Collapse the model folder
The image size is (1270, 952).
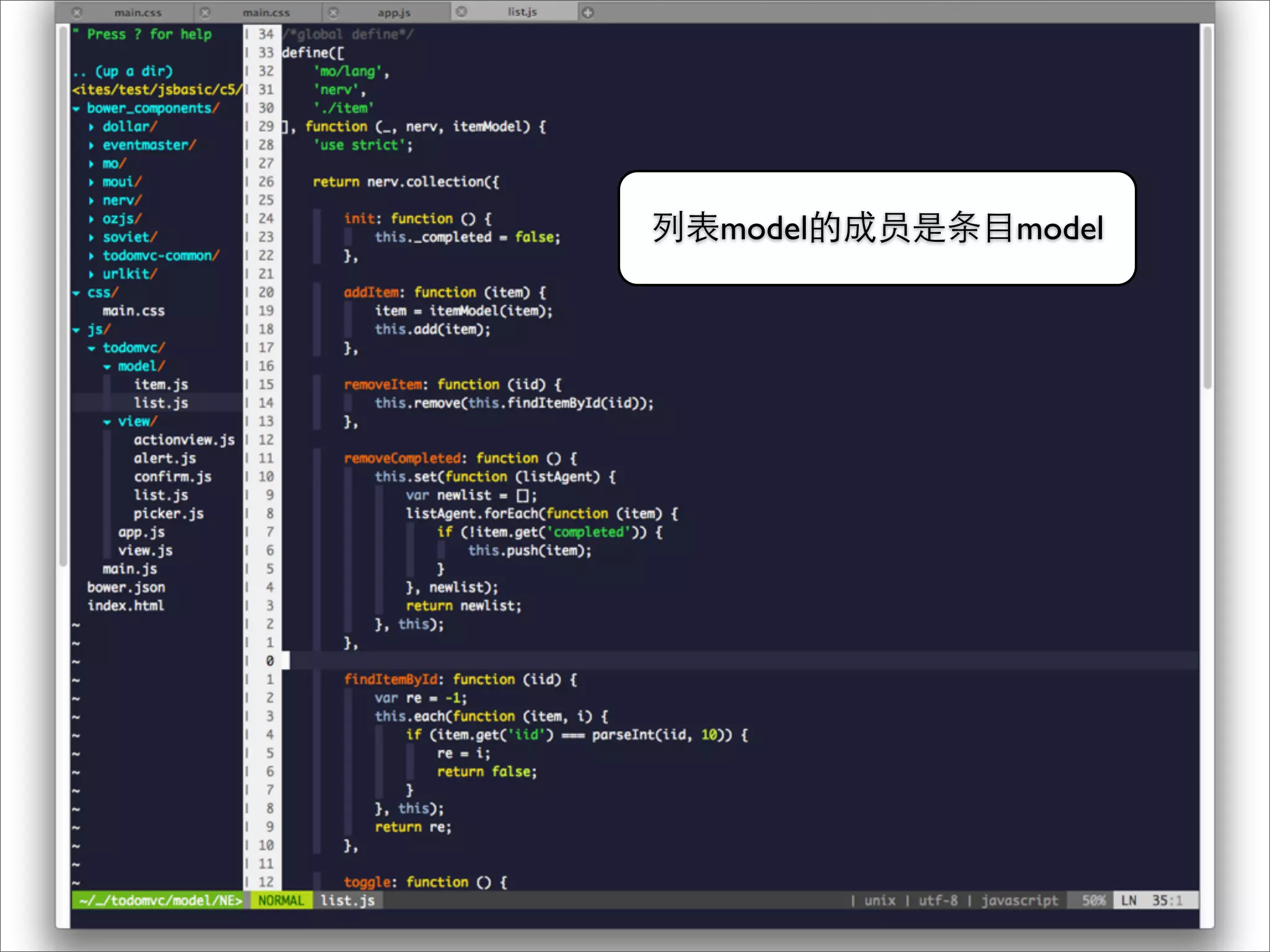(107, 367)
